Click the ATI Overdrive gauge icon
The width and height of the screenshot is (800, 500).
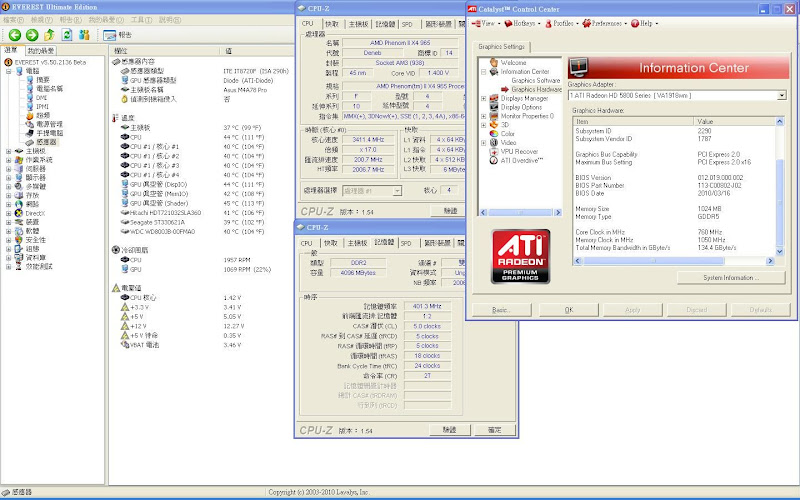tap(494, 160)
